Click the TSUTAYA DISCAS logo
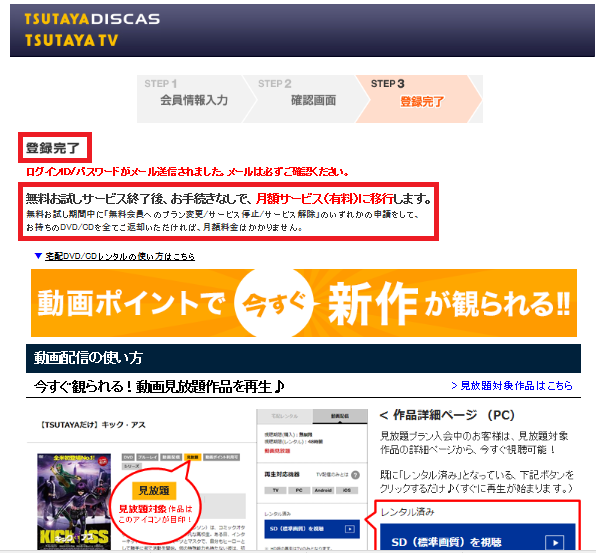Screen dimensions: 596x553 pos(92,19)
